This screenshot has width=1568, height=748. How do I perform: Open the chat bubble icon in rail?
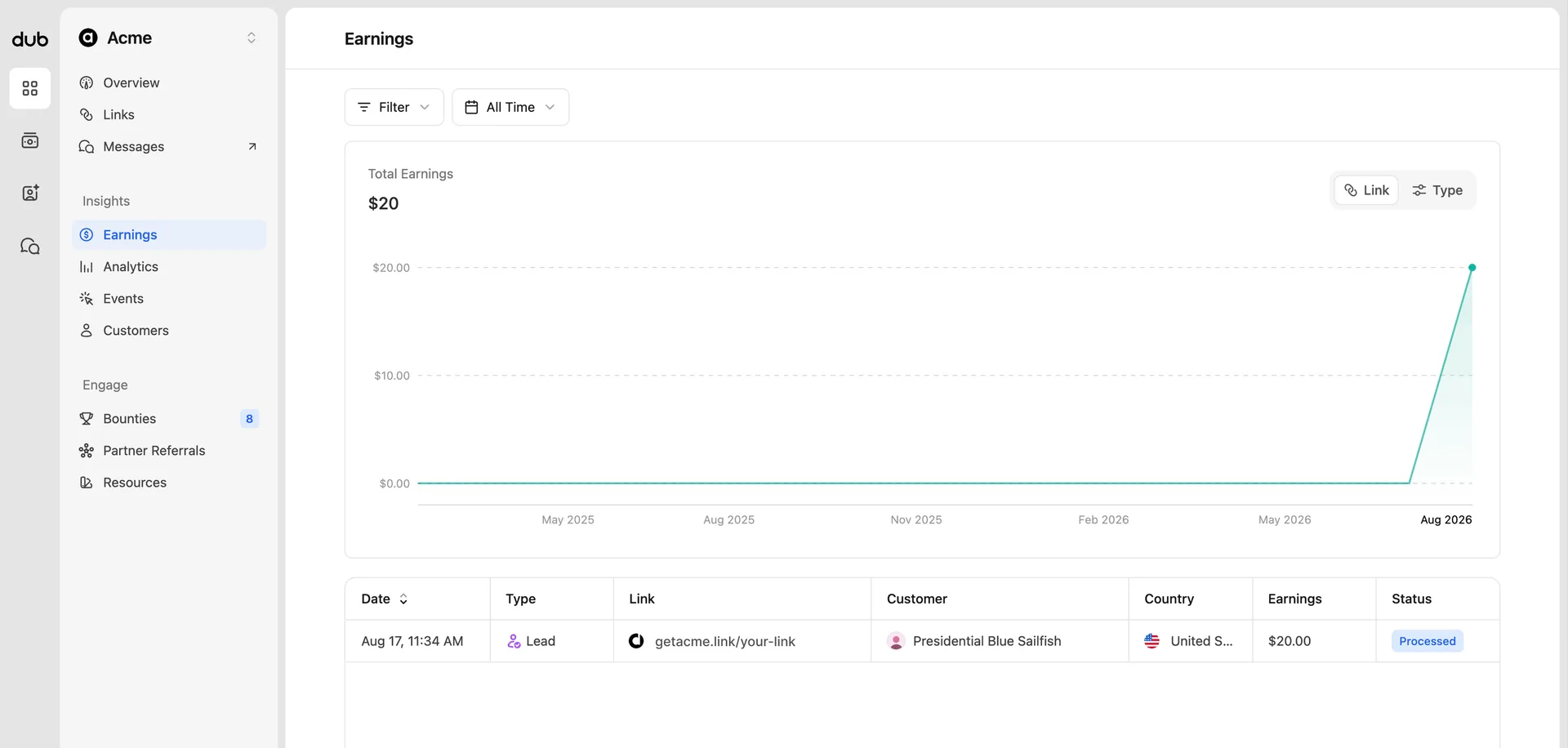(x=30, y=246)
